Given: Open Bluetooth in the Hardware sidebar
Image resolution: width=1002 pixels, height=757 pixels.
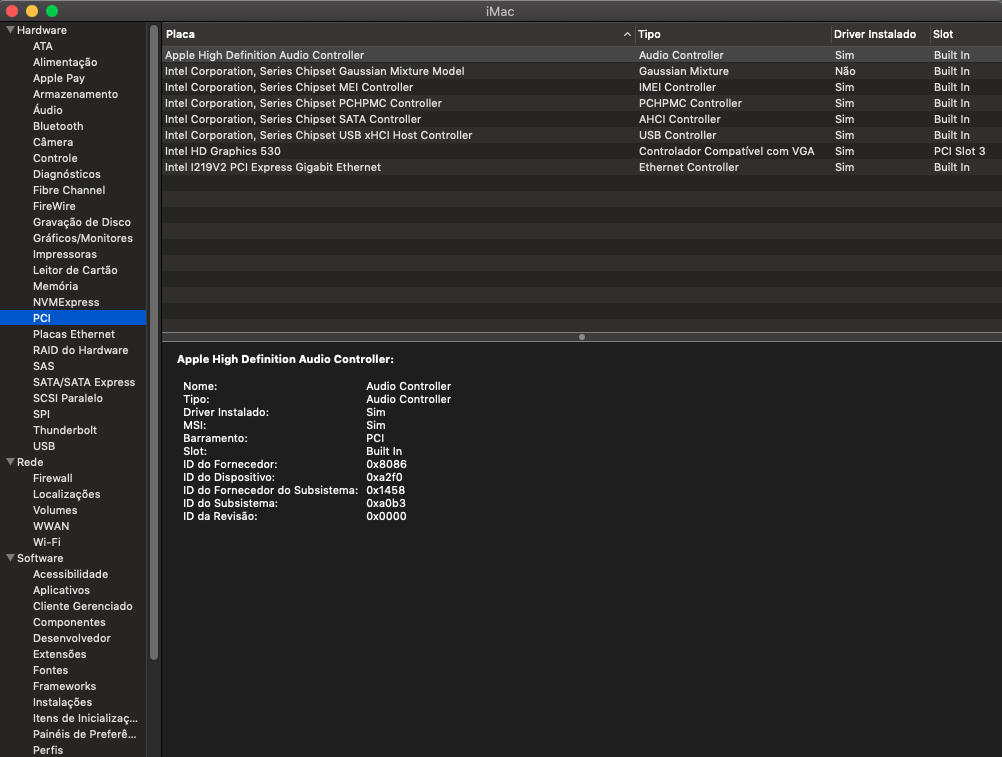Looking at the screenshot, I should click(58, 126).
